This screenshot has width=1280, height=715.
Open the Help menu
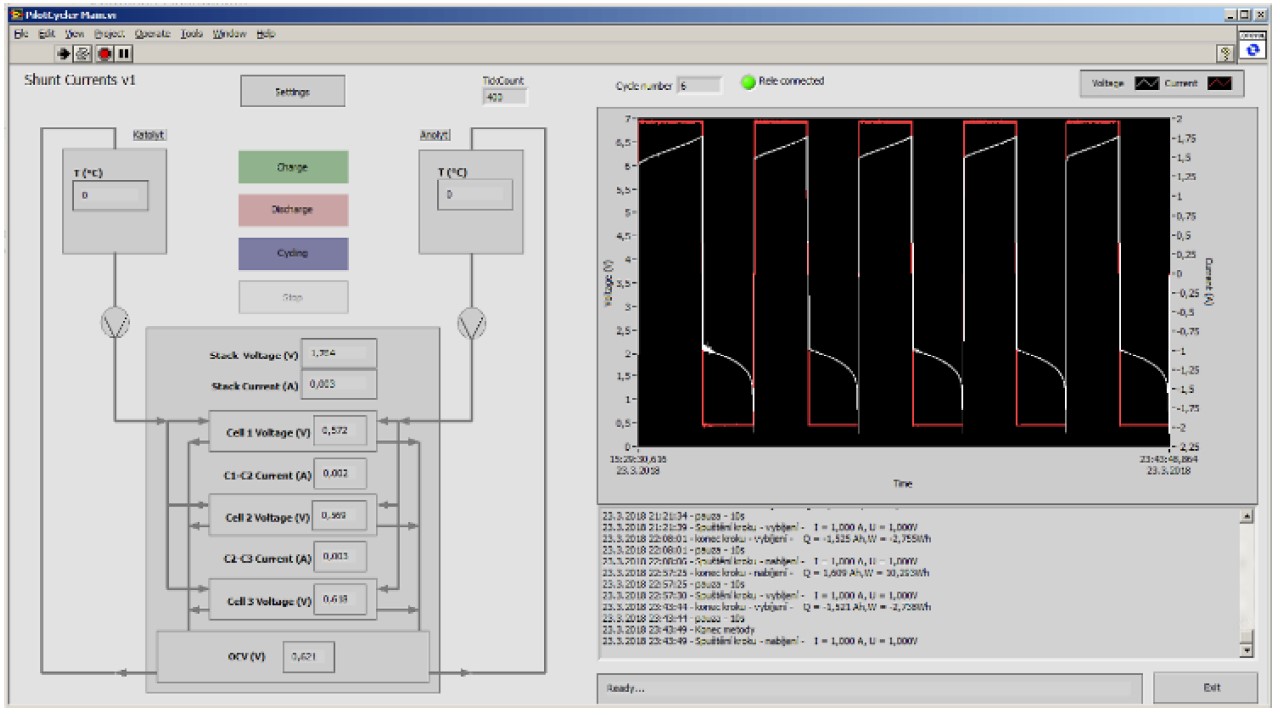click(265, 34)
